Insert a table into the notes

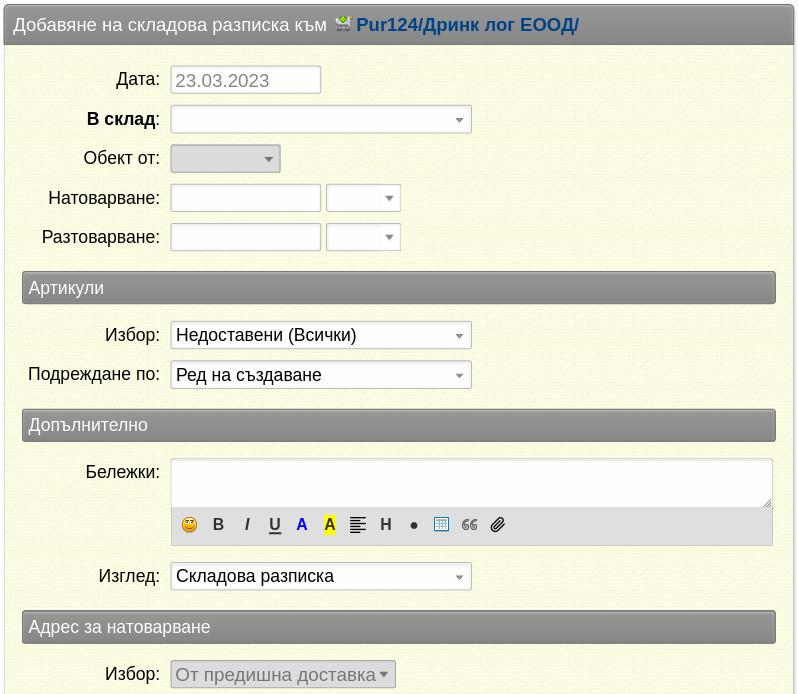click(x=441, y=524)
